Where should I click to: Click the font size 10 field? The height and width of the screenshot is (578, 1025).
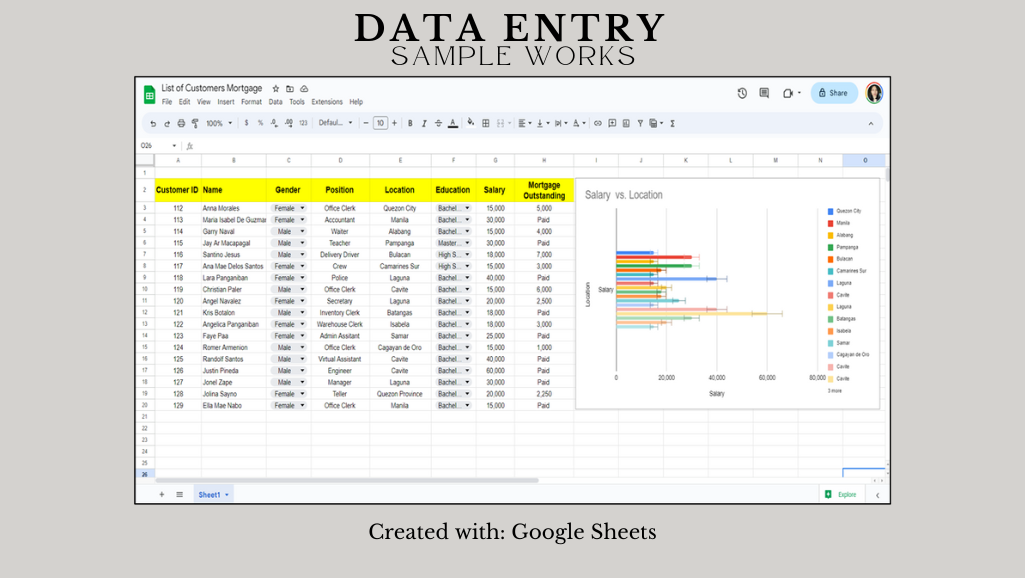pos(380,123)
